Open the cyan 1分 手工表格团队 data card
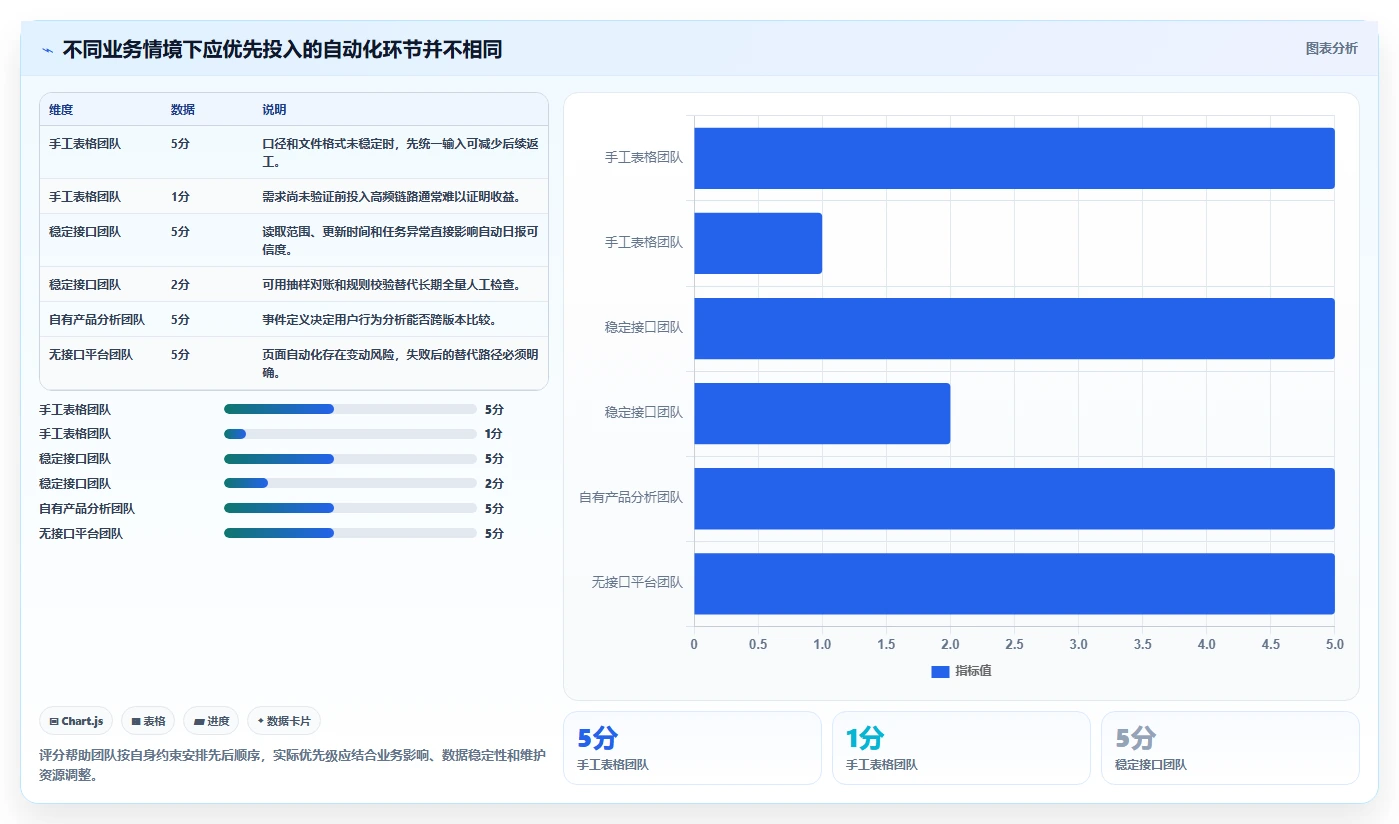1399x824 pixels. tap(961, 748)
